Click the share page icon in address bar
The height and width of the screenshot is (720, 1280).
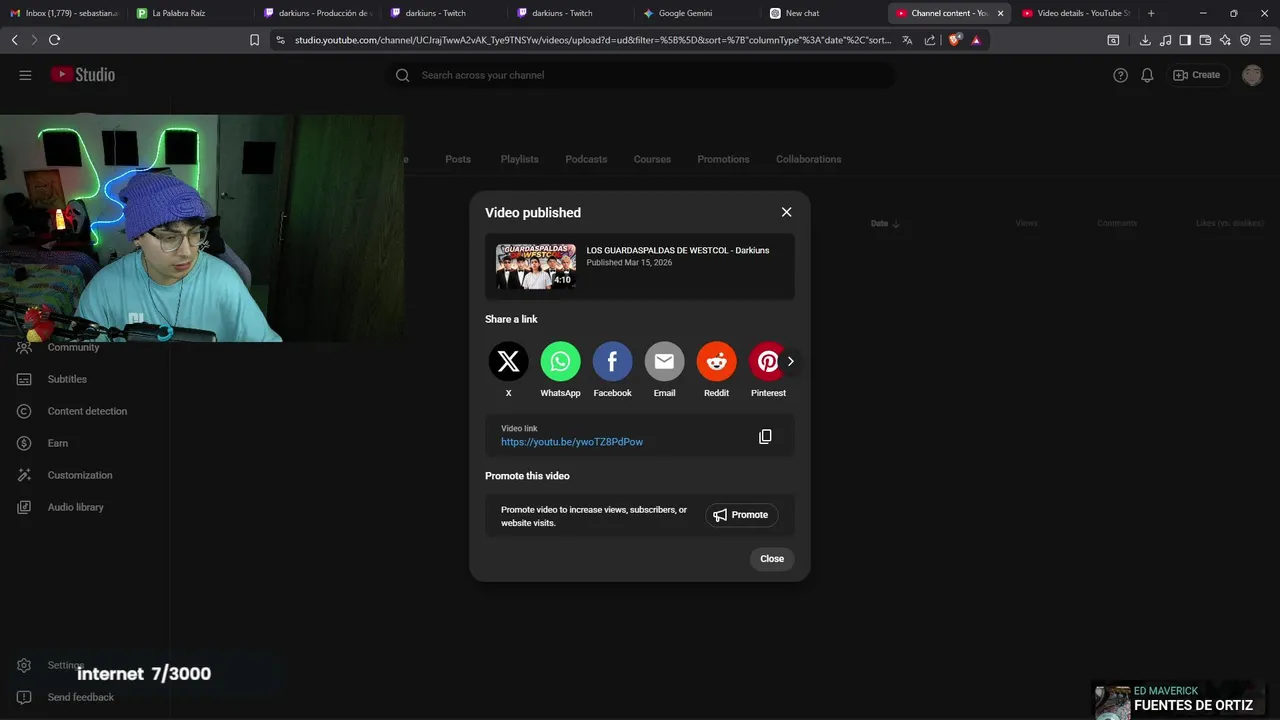point(930,40)
